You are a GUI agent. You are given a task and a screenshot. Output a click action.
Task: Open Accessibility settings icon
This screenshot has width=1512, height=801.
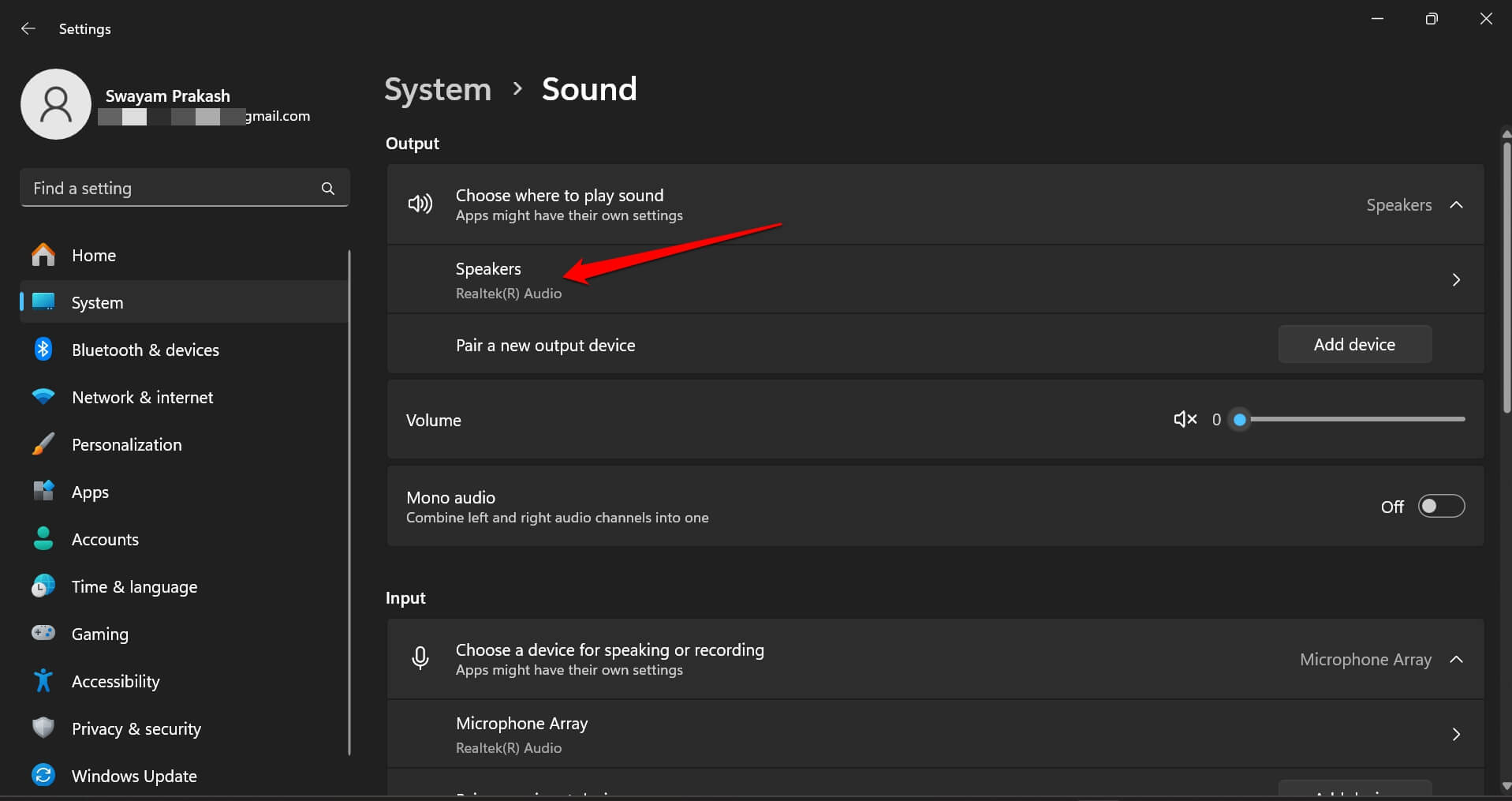tap(43, 680)
